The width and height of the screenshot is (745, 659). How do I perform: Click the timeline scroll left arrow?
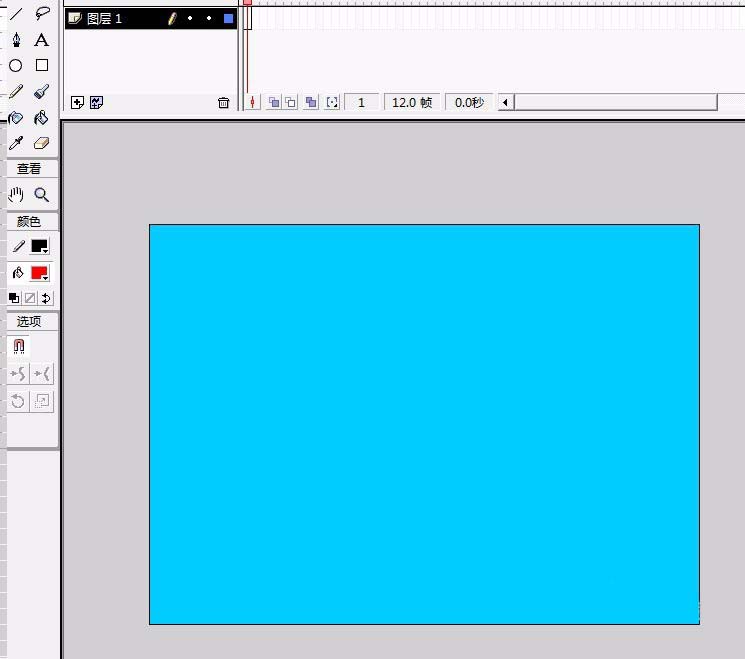506,102
